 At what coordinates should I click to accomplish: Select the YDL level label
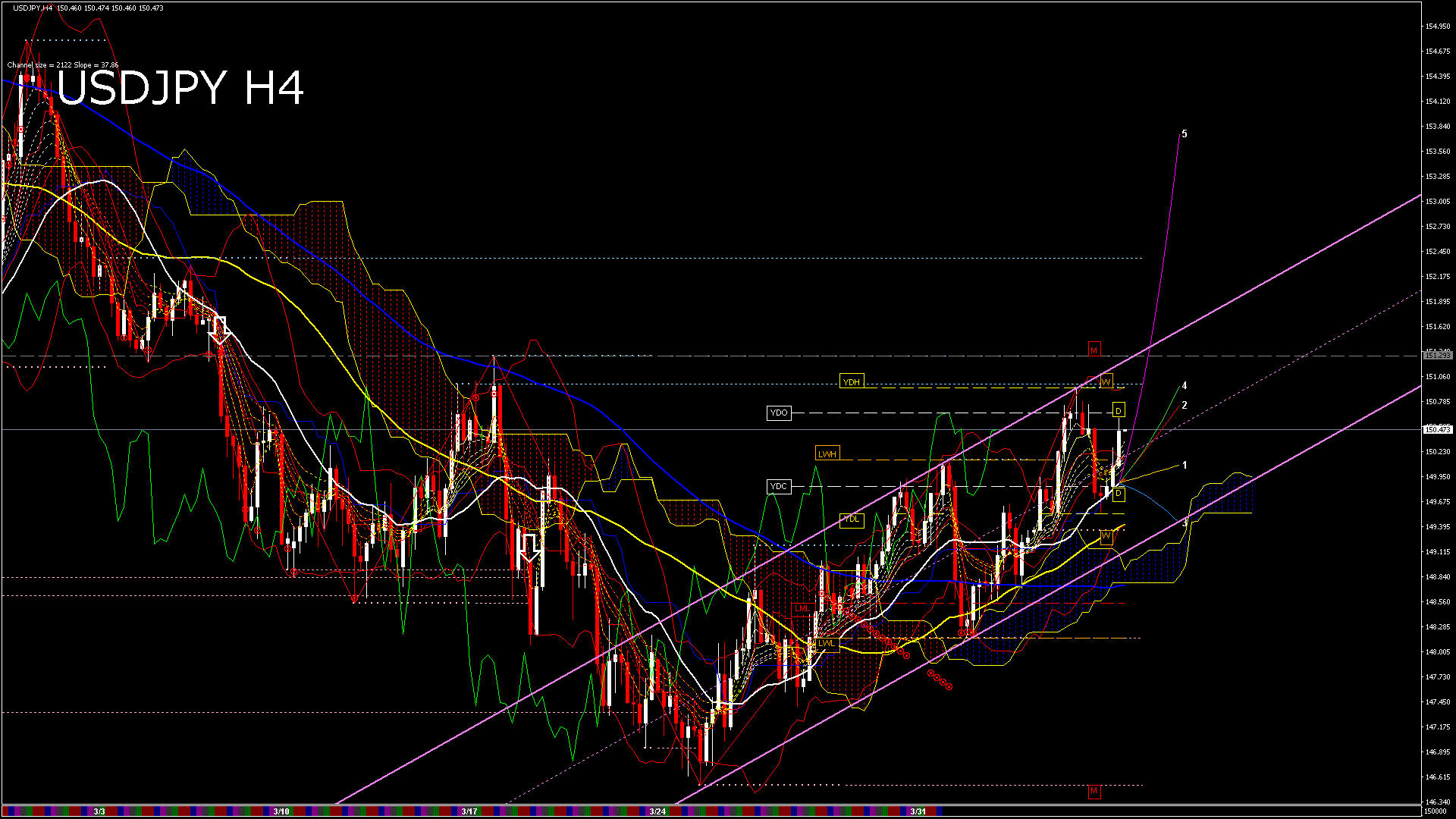(x=852, y=519)
